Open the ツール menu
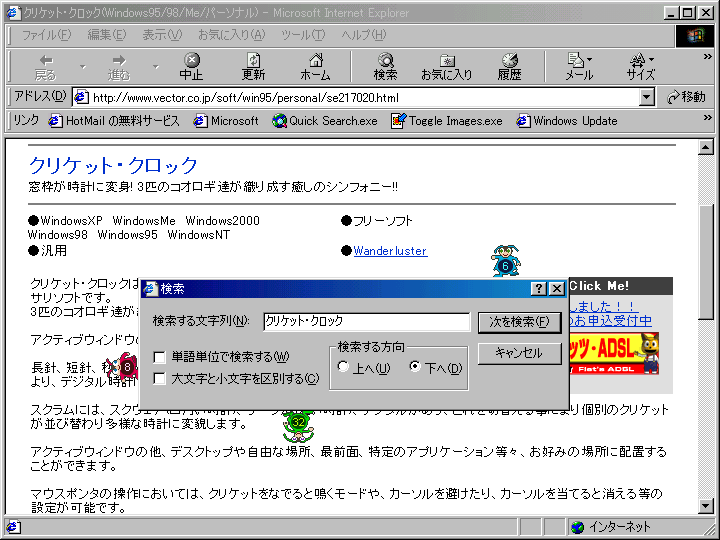The width and height of the screenshot is (720, 540). coord(303,35)
